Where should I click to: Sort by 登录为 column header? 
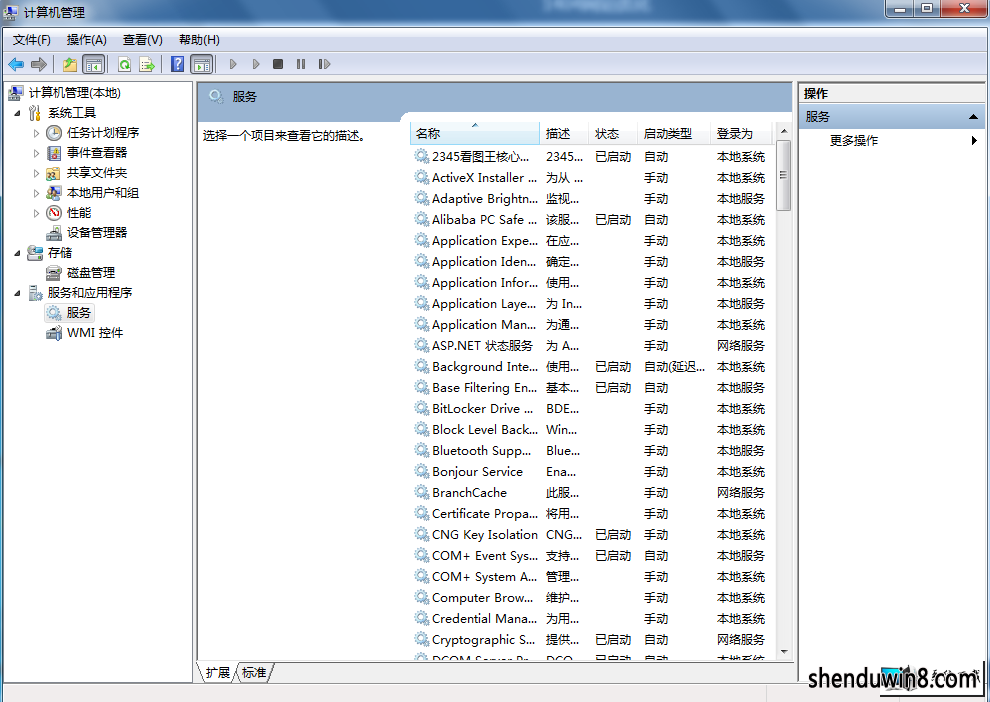point(742,133)
